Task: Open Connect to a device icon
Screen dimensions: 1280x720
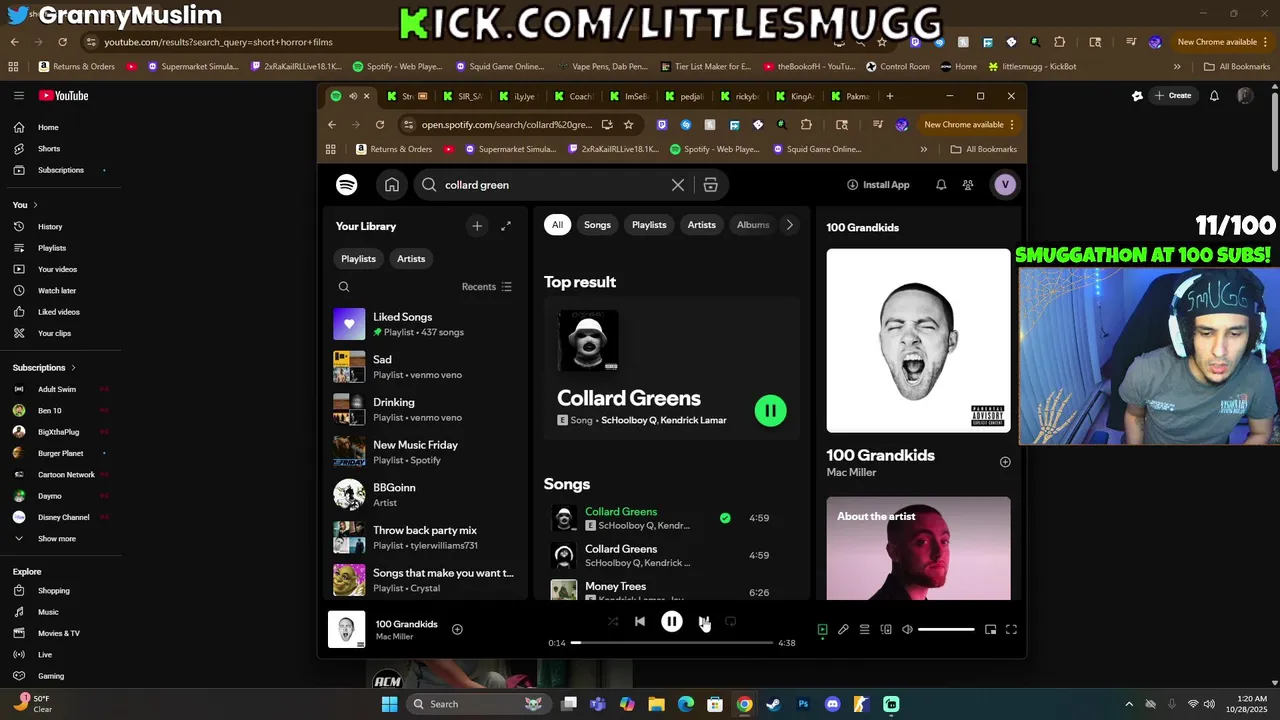Action: (x=886, y=630)
